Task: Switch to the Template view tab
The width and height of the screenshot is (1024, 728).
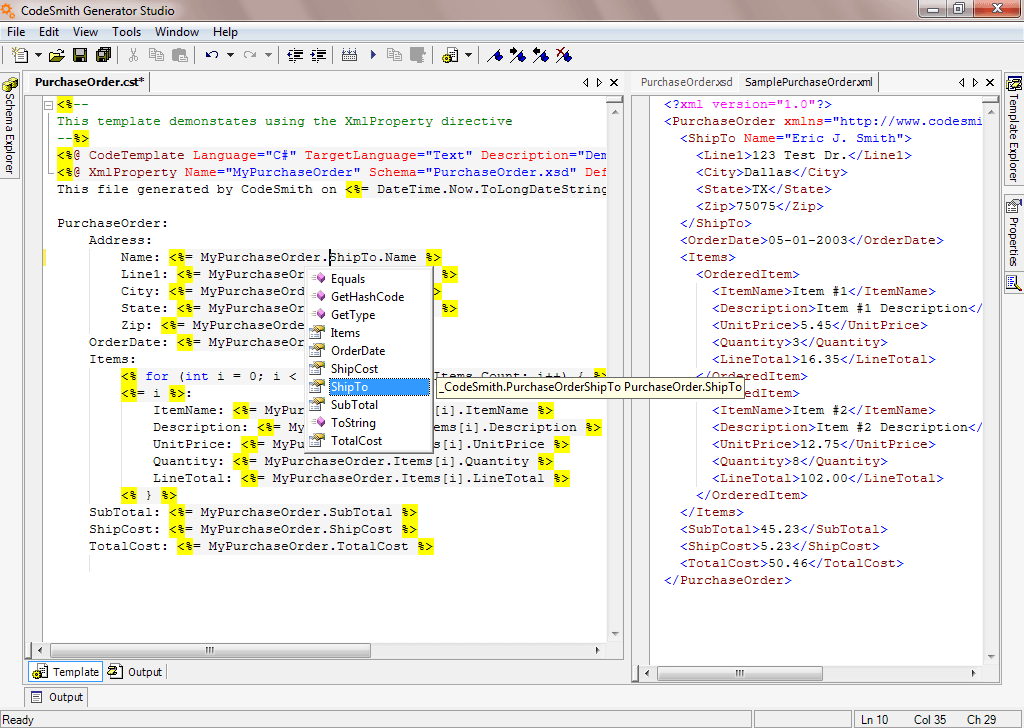Action: 65,672
